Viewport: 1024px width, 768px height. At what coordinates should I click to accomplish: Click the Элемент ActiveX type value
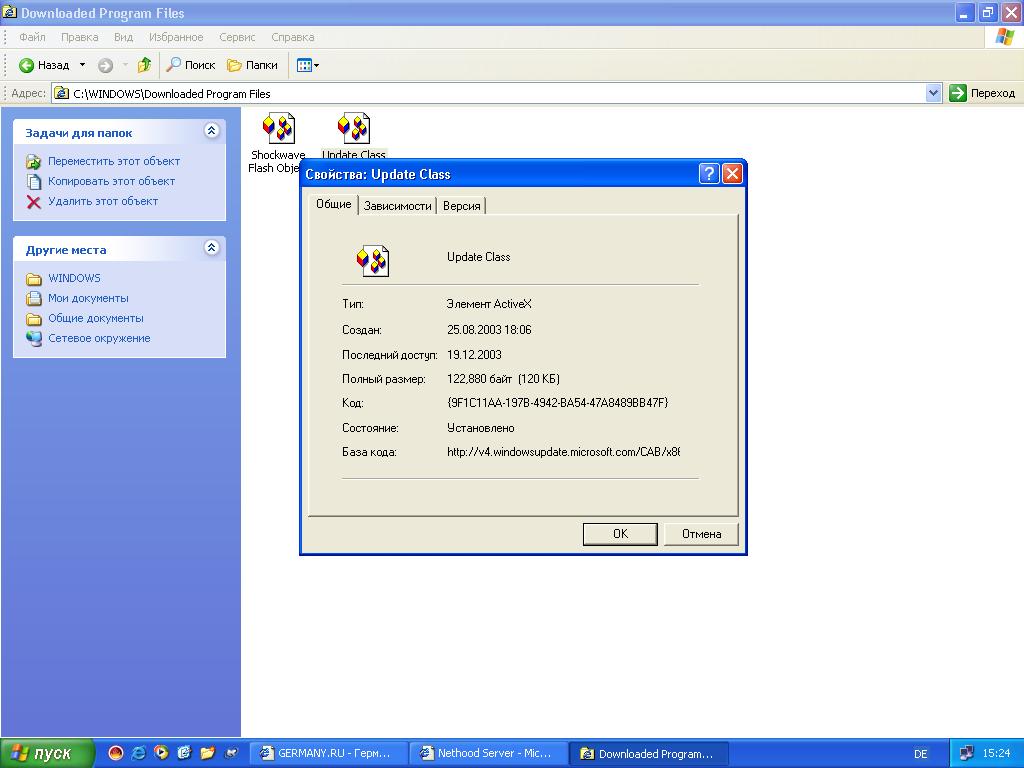click(x=488, y=304)
